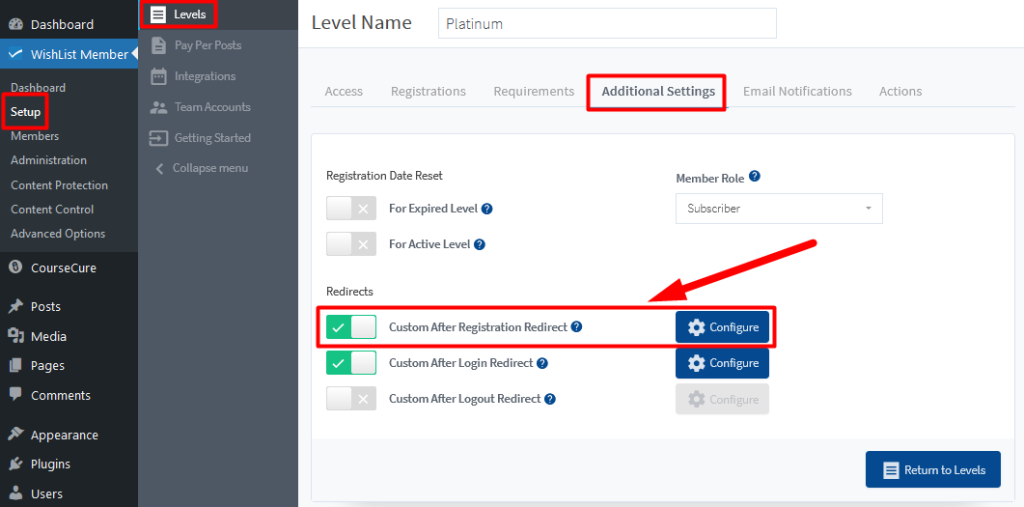Open Advanced Options submenu item

[x=57, y=233]
